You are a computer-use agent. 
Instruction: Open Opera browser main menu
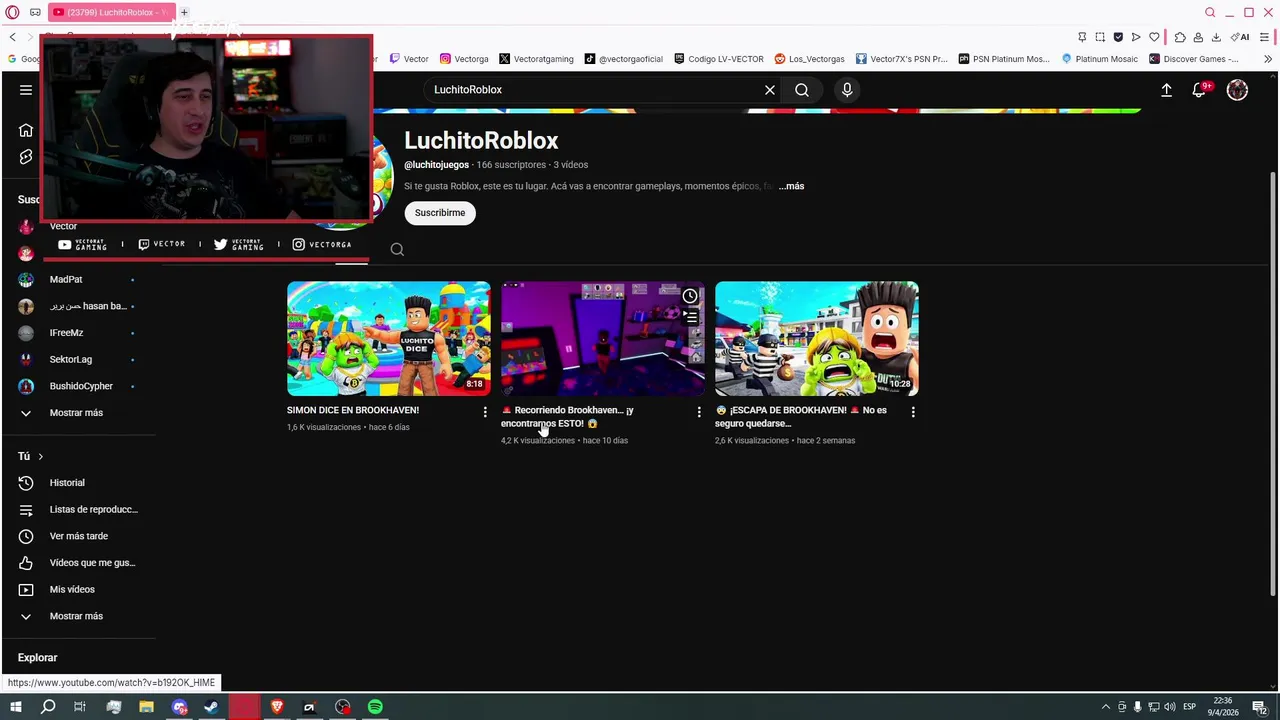12,12
